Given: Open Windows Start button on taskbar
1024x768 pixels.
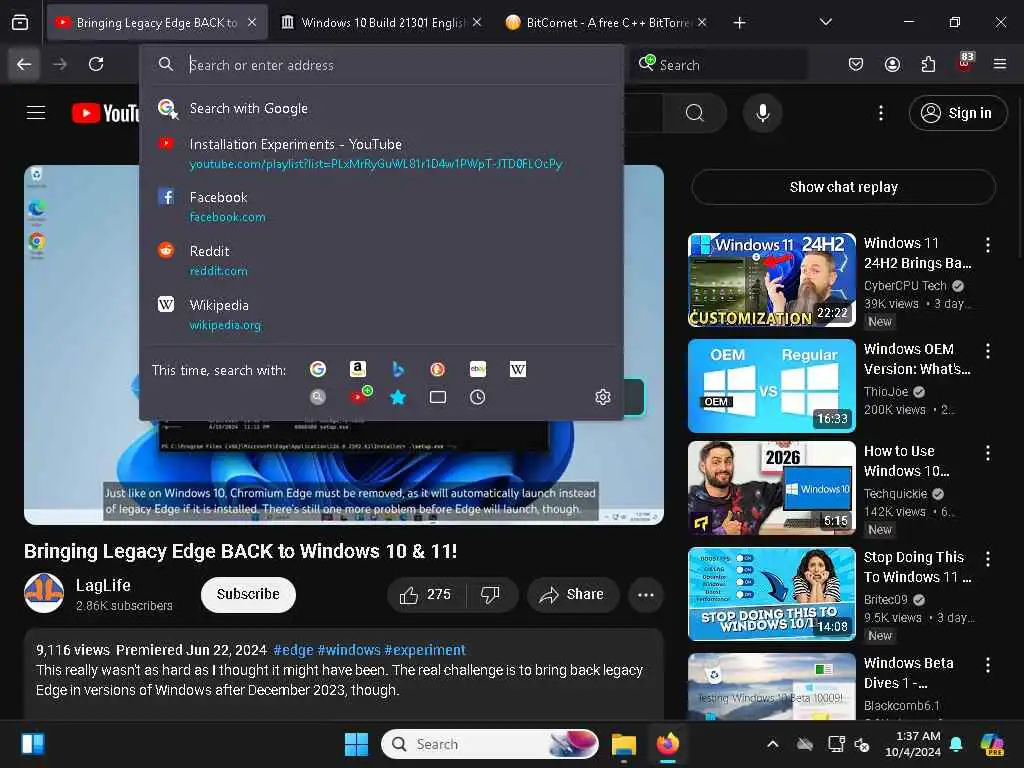Looking at the screenshot, I should [x=357, y=744].
